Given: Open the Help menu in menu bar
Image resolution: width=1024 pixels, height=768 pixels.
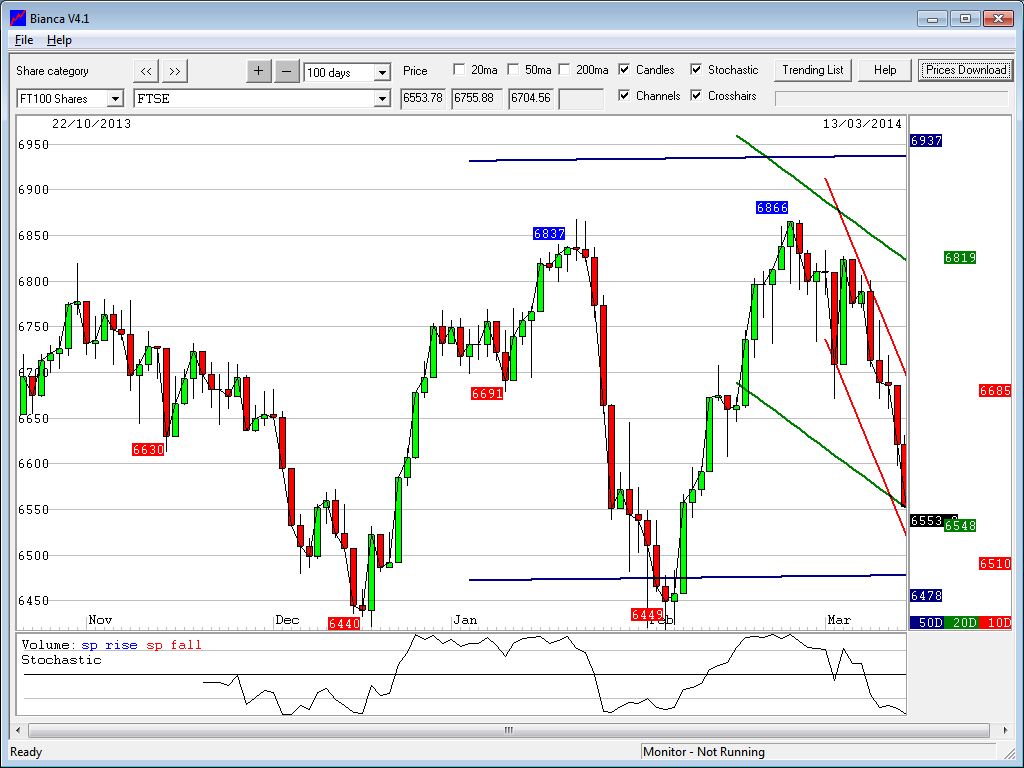Looking at the screenshot, I should (59, 40).
